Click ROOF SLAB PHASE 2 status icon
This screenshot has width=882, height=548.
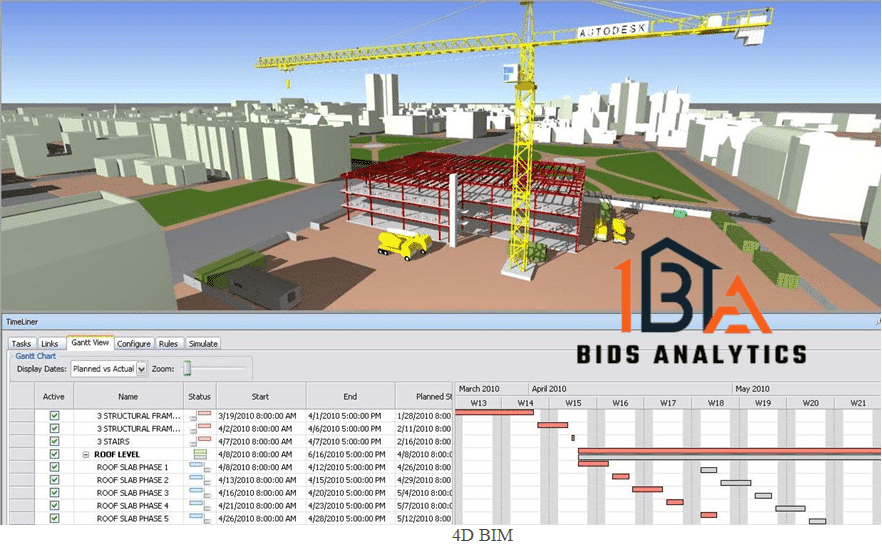pos(200,480)
